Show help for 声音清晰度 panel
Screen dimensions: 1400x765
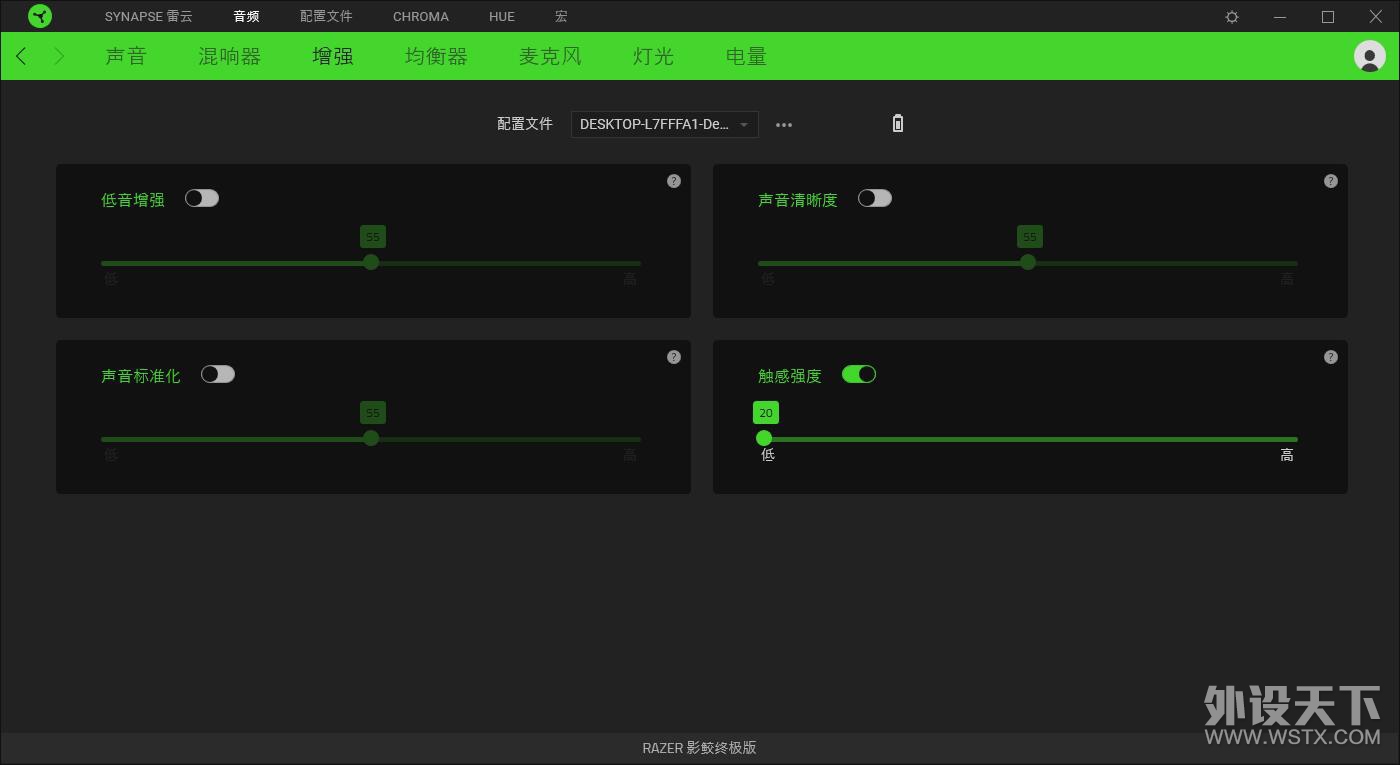coord(1331,181)
